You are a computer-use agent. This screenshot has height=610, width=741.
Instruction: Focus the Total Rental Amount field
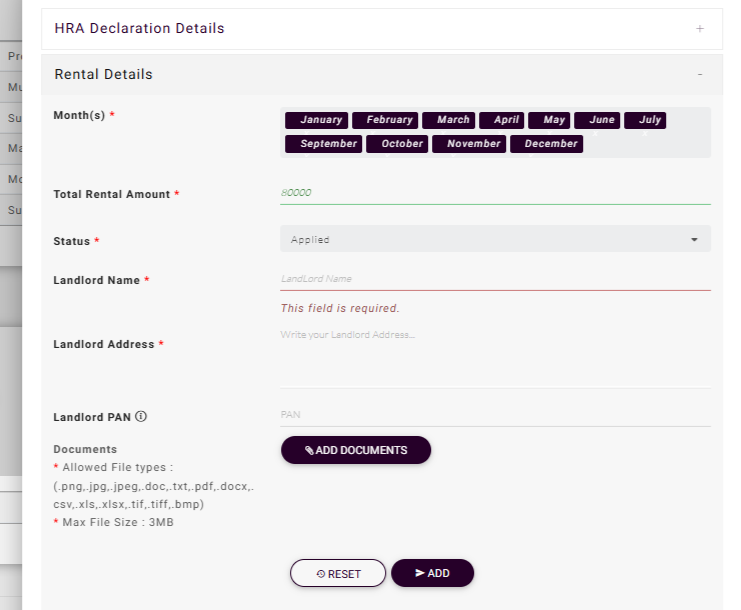point(495,193)
